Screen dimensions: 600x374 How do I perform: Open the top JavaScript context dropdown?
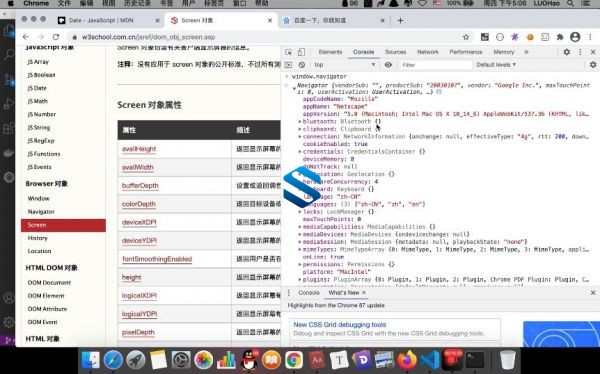click(x=345, y=65)
